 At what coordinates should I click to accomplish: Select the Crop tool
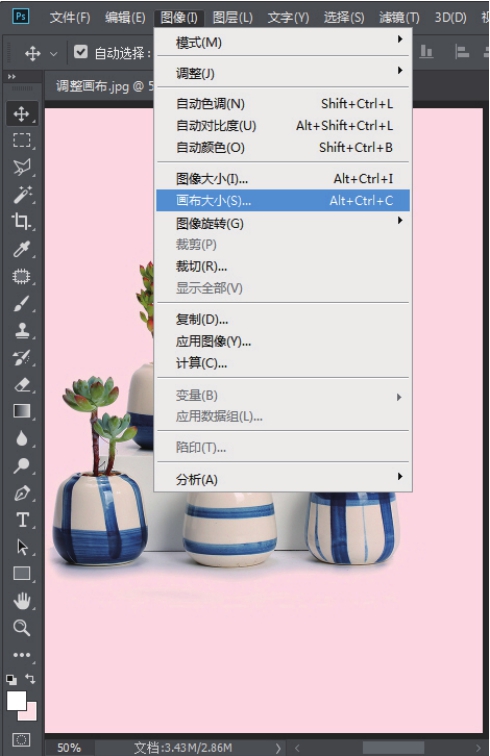(22, 221)
